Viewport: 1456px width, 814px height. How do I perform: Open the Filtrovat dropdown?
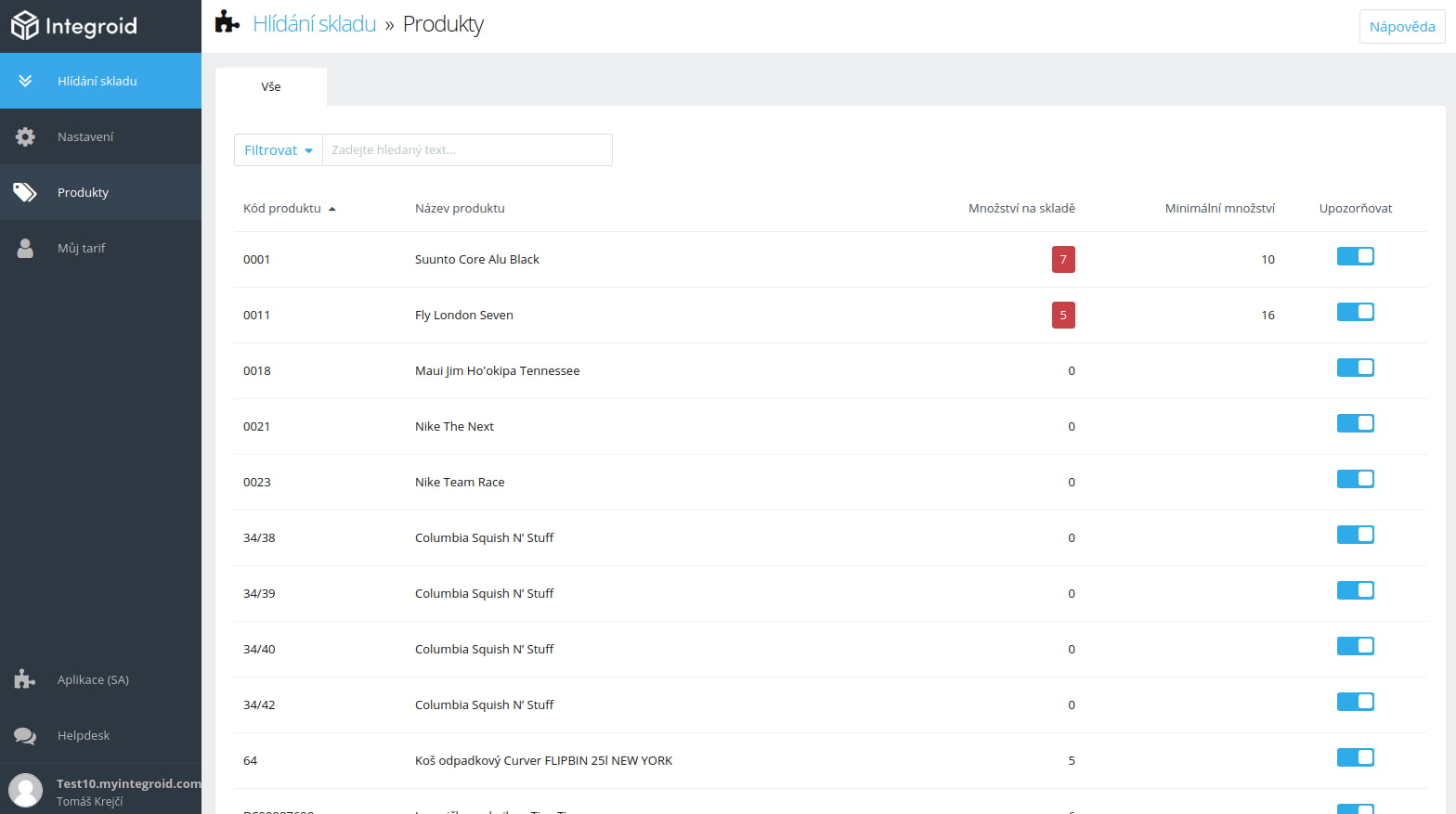[x=279, y=149]
